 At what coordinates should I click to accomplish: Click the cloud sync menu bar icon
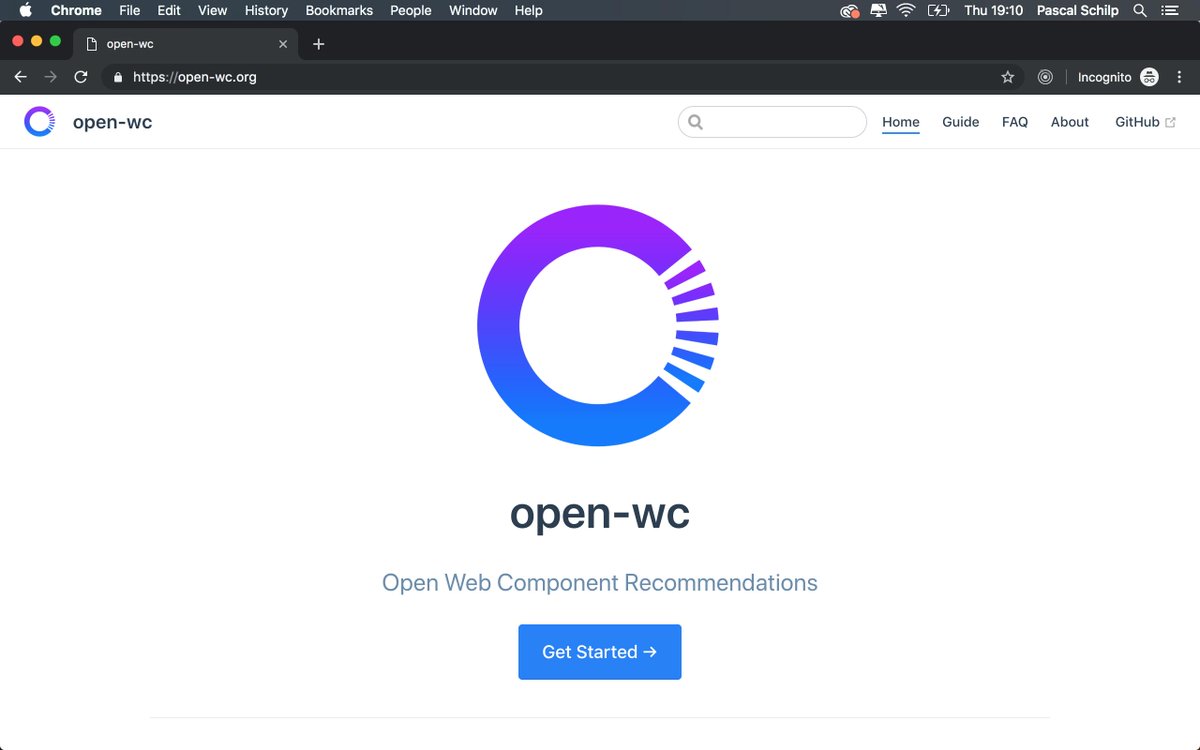pyautogui.click(x=850, y=11)
